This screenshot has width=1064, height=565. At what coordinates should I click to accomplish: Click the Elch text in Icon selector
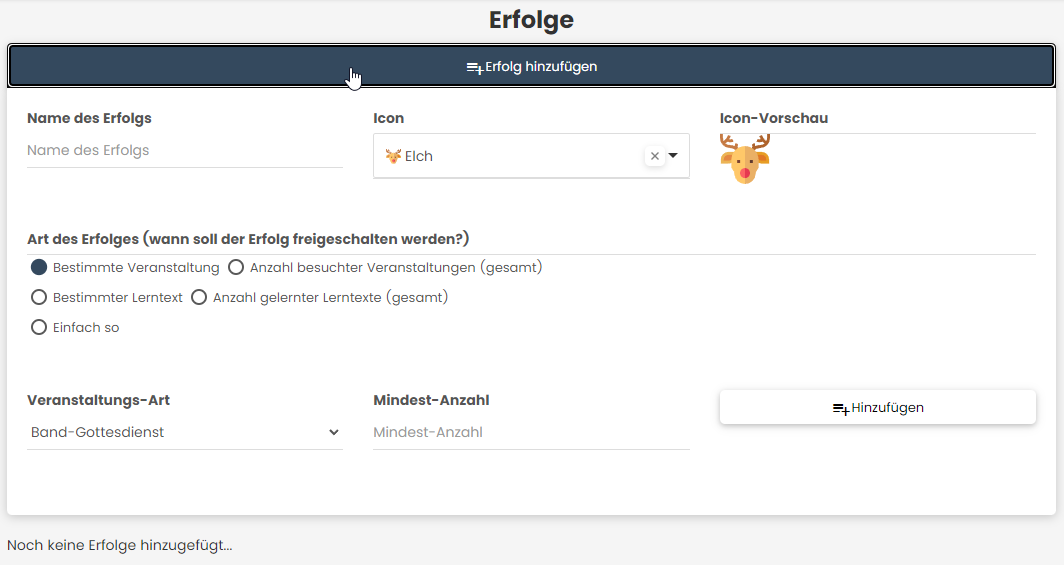(419, 156)
